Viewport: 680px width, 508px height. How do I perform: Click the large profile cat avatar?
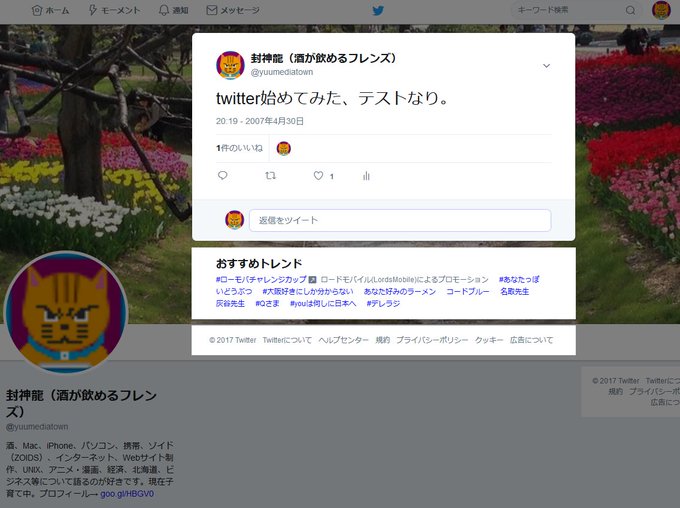66,313
